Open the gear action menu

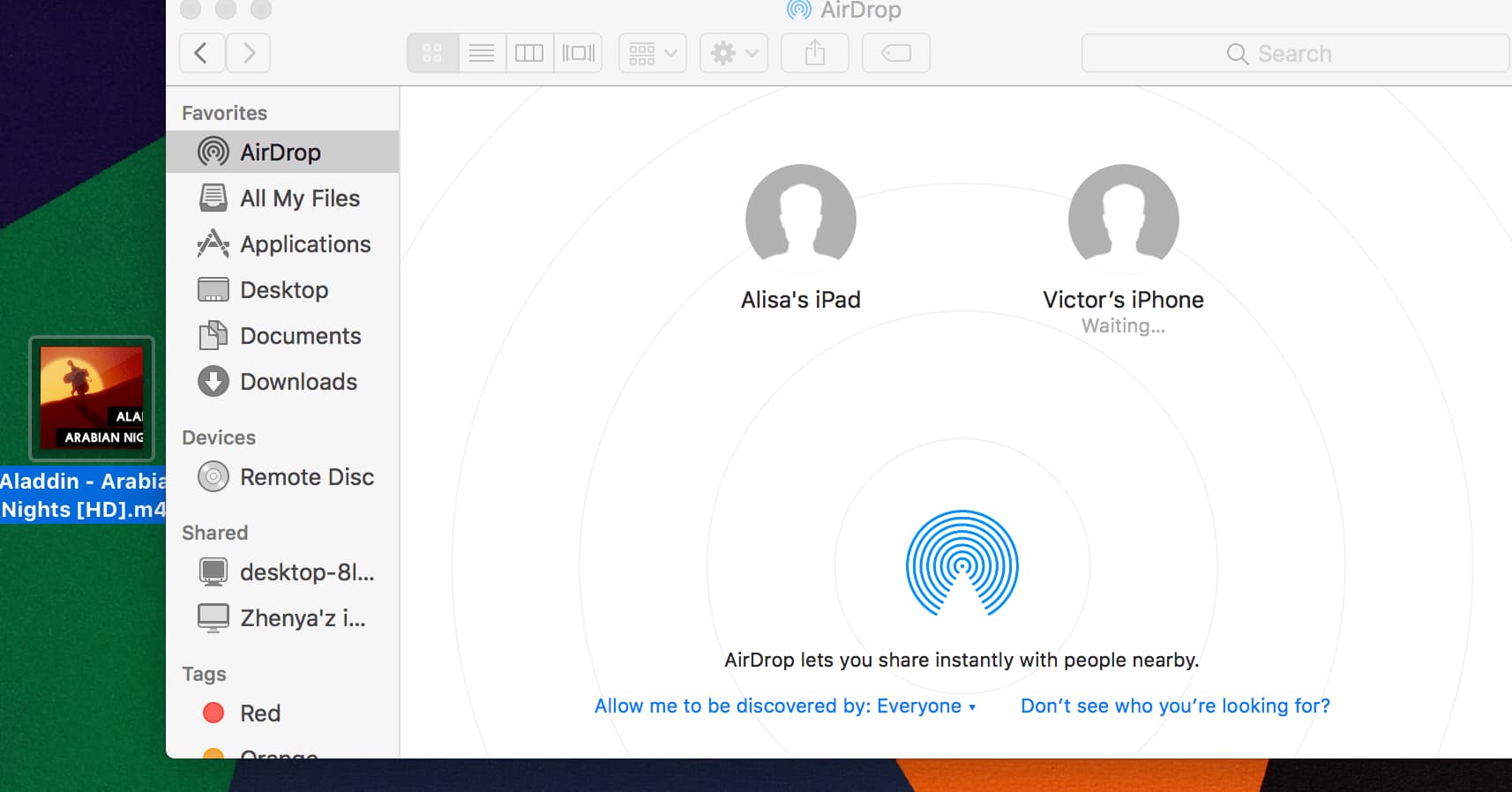coord(734,53)
